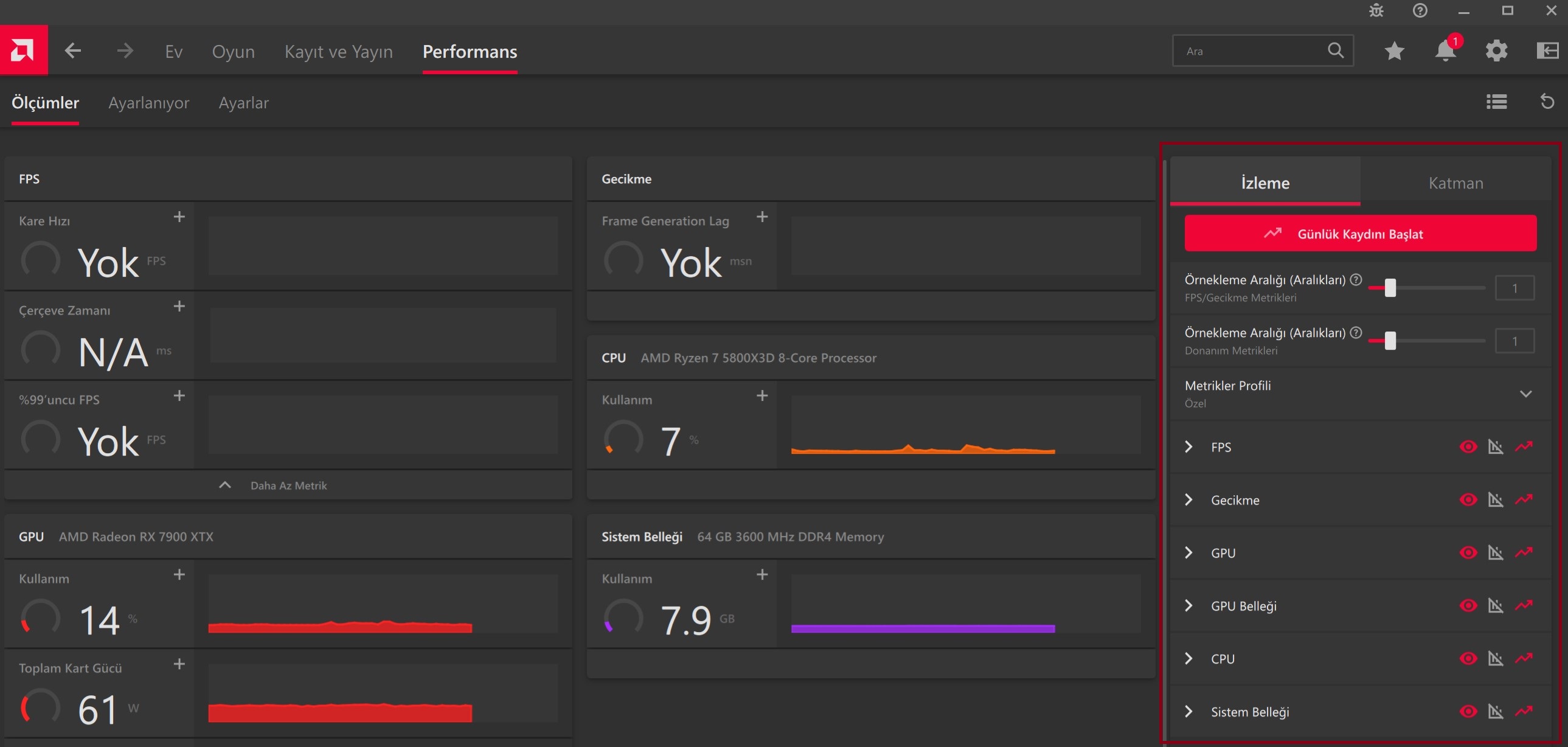The image size is (1568, 747).
Task: Toggle GPU Belleği row graph icon
Action: [1496, 606]
